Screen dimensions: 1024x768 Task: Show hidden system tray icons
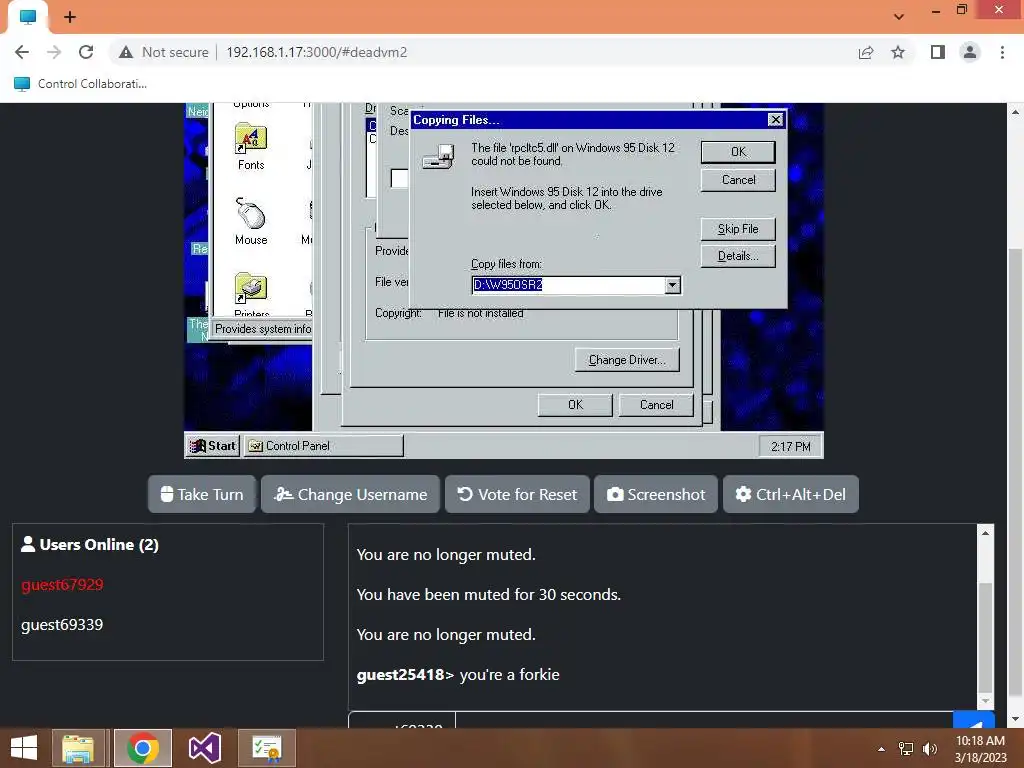pos(882,749)
